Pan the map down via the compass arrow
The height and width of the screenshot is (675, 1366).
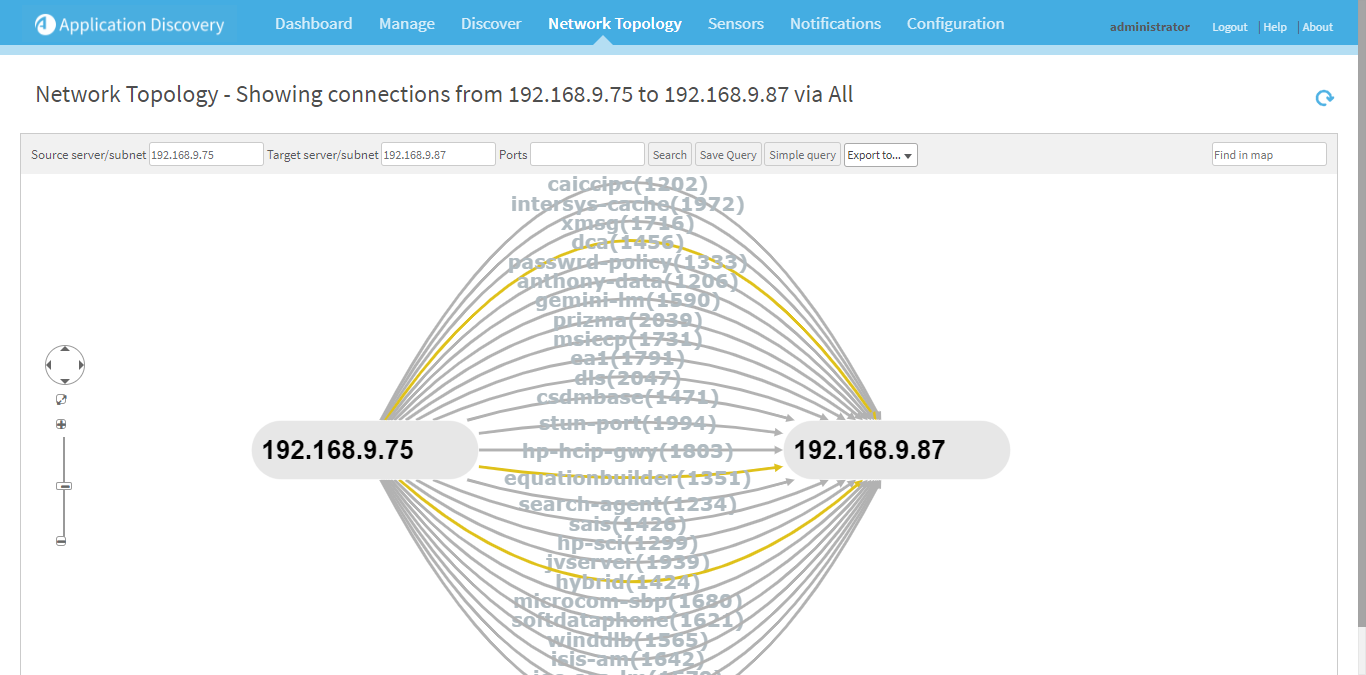pos(64,379)
